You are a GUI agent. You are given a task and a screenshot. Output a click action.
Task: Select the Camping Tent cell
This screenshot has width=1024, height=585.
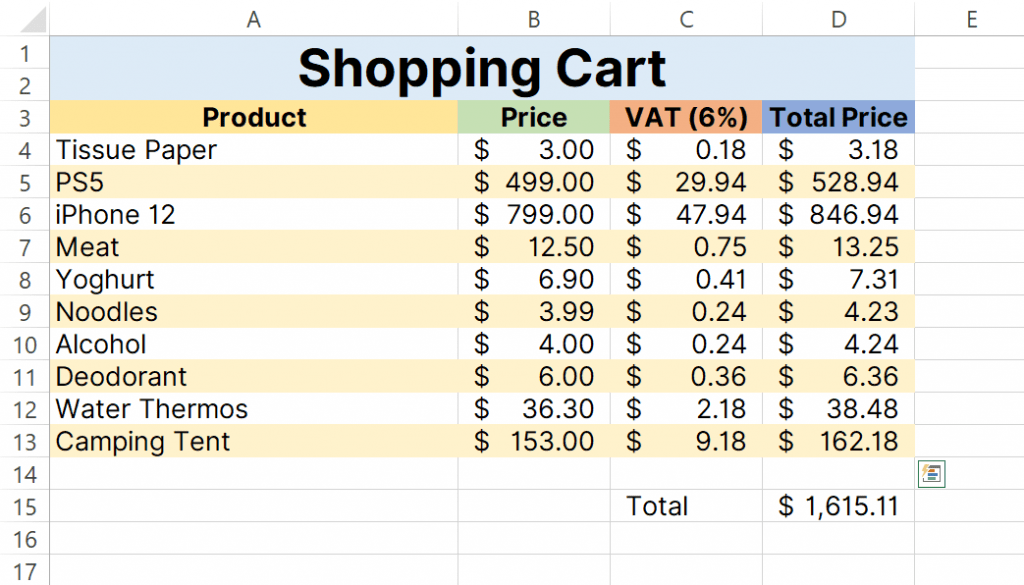pos(254,441)
